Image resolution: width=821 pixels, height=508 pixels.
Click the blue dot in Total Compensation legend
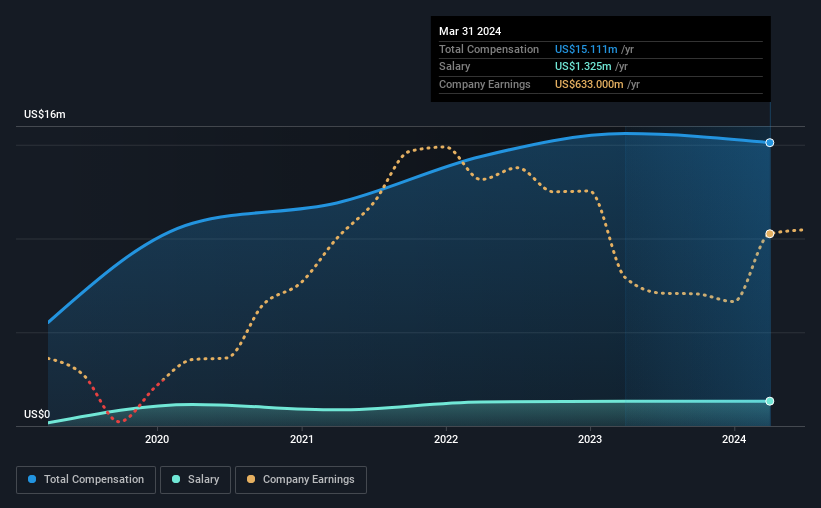point(32,479)
